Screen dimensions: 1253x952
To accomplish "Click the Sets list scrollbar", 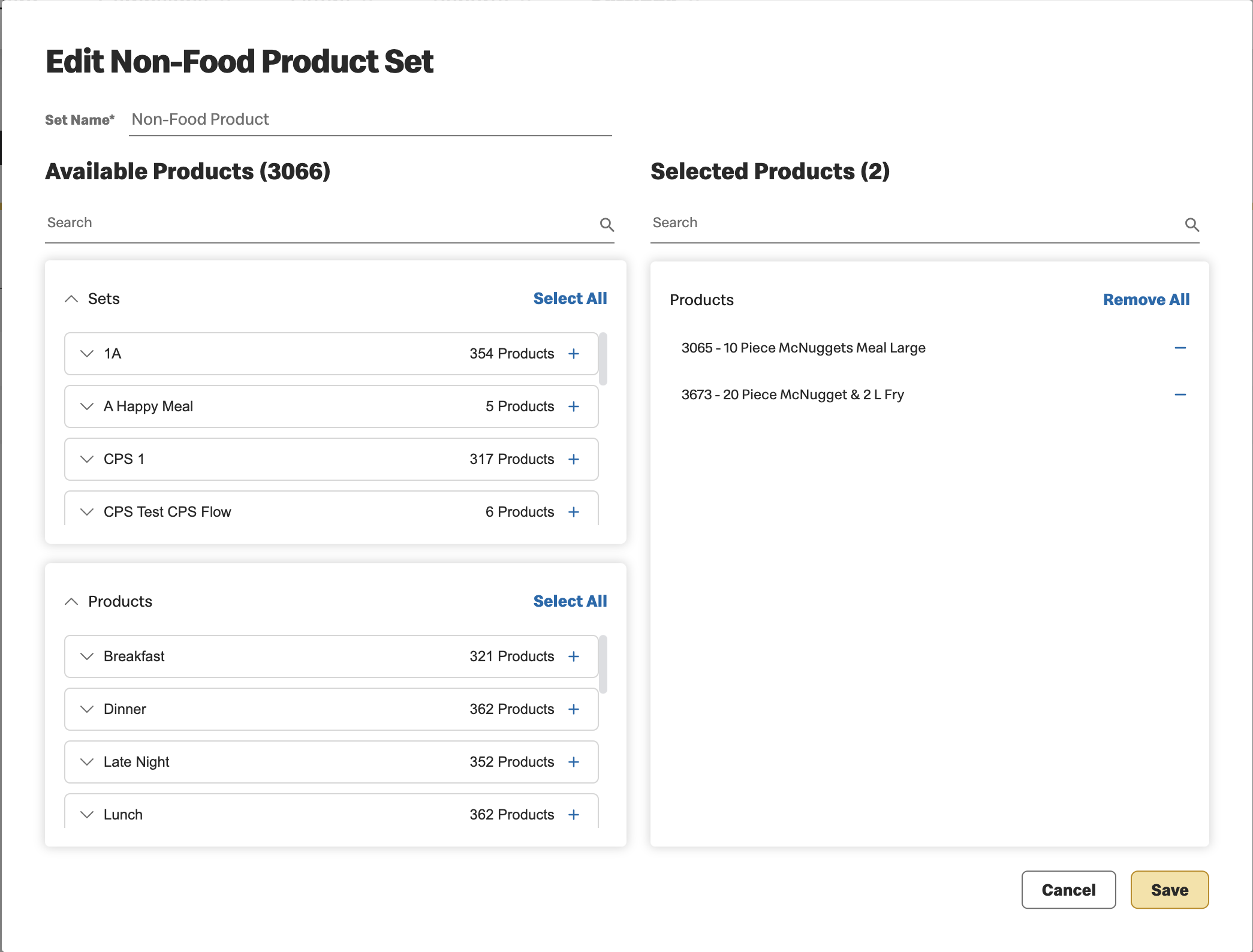I will tap(603, 358).
